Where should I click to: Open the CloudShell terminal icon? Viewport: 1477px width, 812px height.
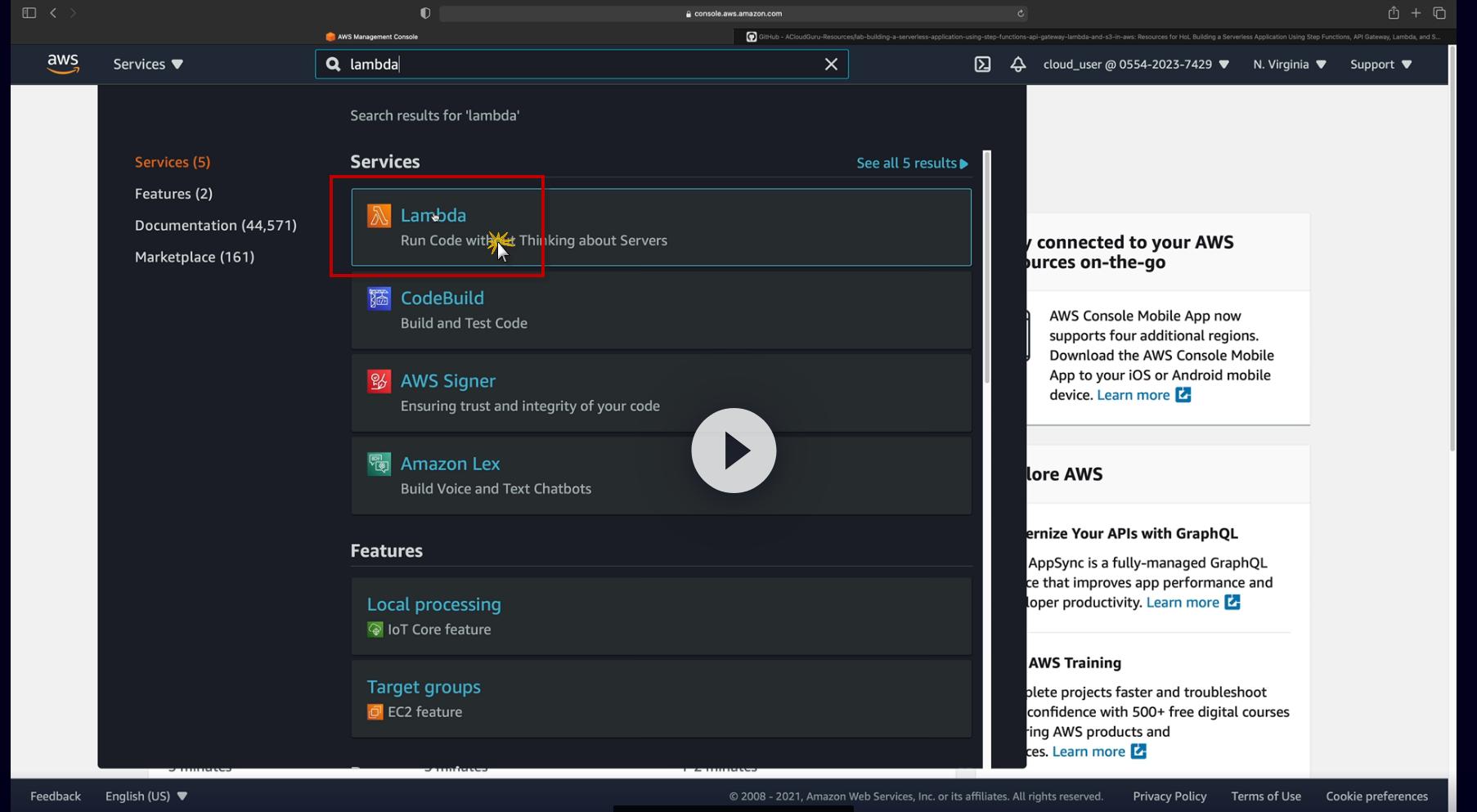pos(982,65)
